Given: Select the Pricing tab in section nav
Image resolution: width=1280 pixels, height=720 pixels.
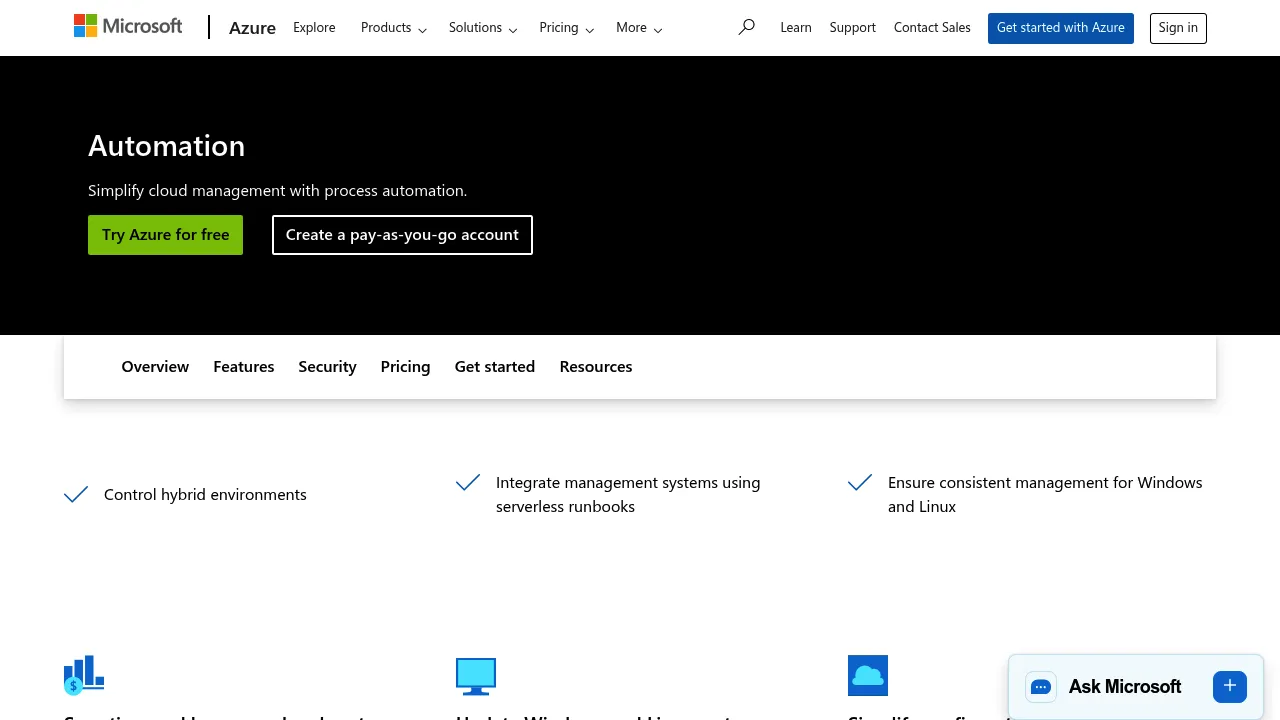Looking at the screenshot, I should click(x=405, y=367).
